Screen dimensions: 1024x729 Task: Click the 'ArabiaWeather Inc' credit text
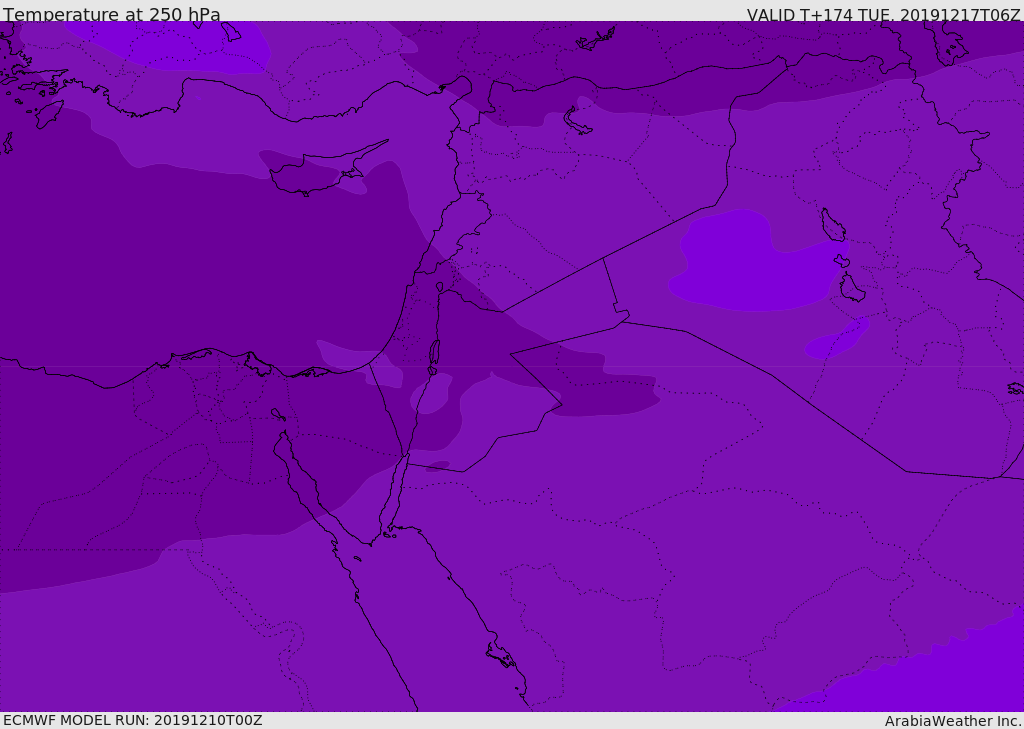coord(953,721)
